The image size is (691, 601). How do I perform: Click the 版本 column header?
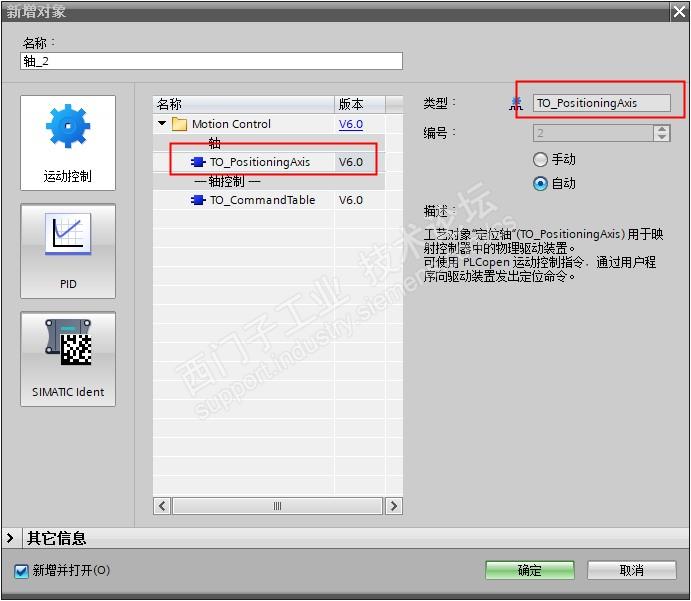point(360,104)
